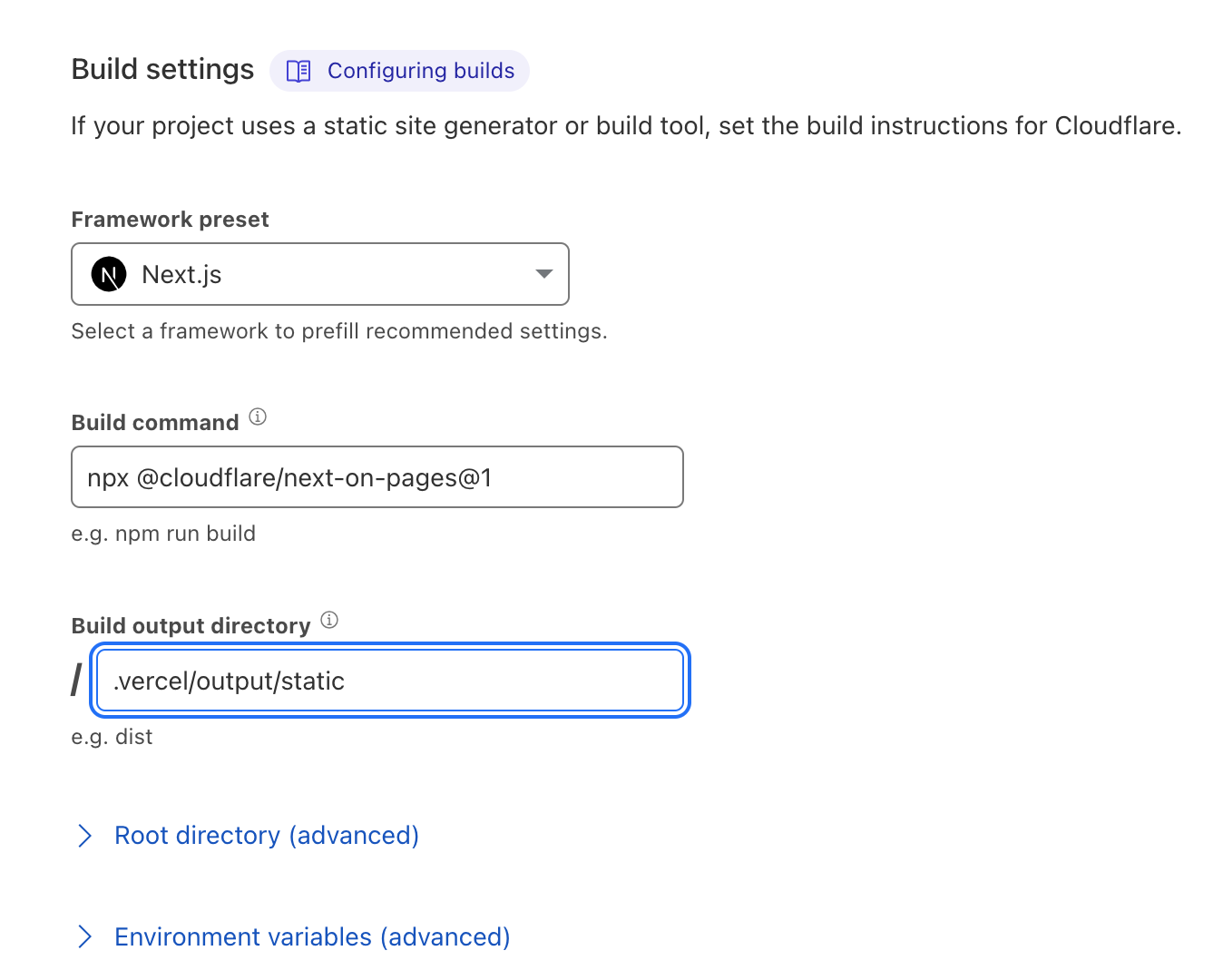Click the Framework preset label
The image size is (1223, 980).
[170, 220]
